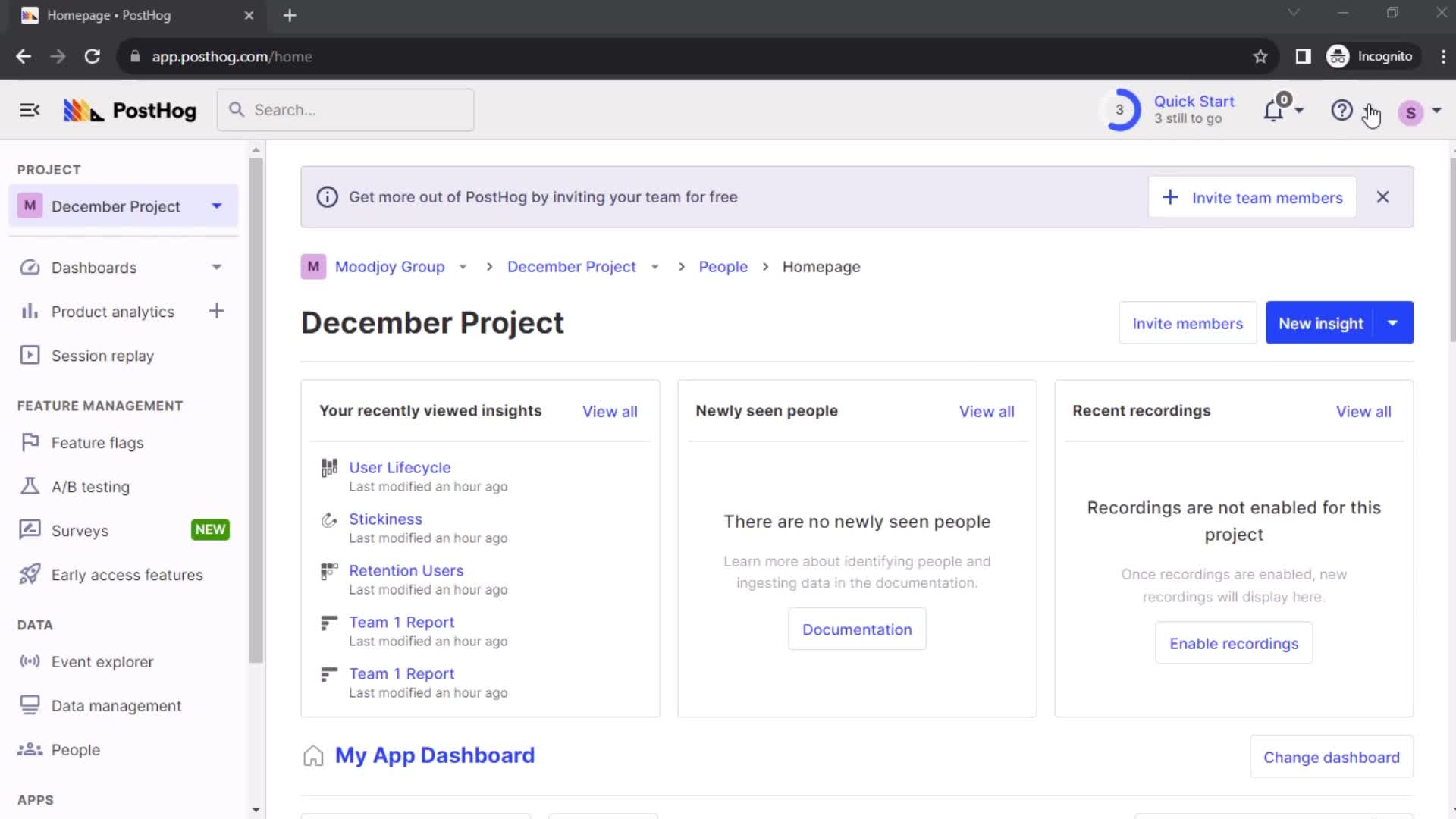Open the Chrome three-dot menu
Screen dimensions: 1456x819
[x=1442, y=56]
